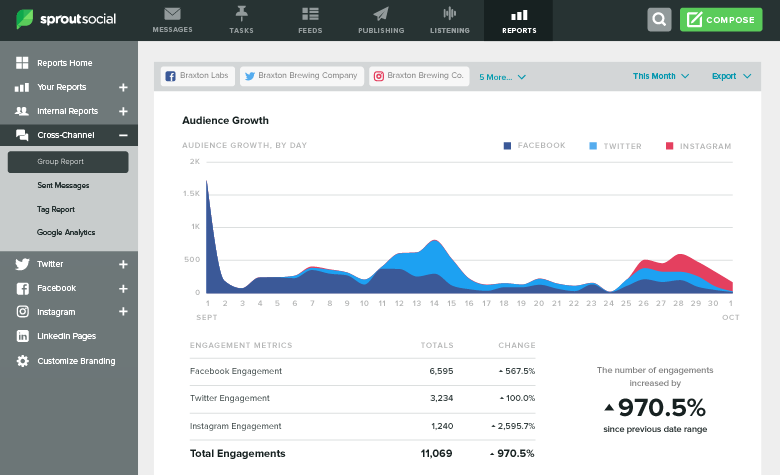The image size is (780, 475).
Task: Open the Listening waveform icon
Action: point(449,14)
